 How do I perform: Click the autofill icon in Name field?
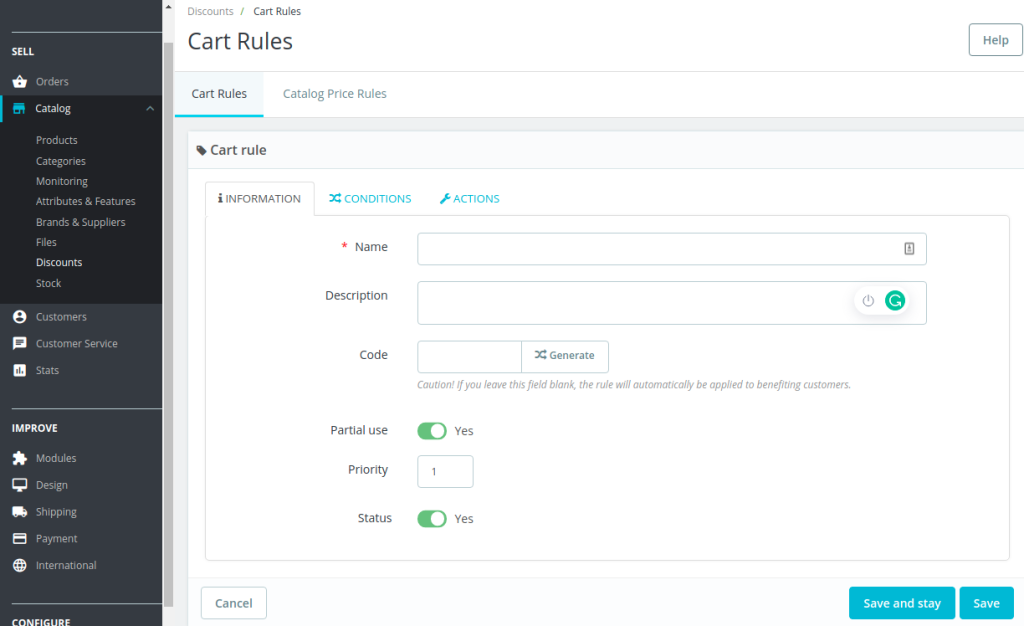(x=909, y=249)
